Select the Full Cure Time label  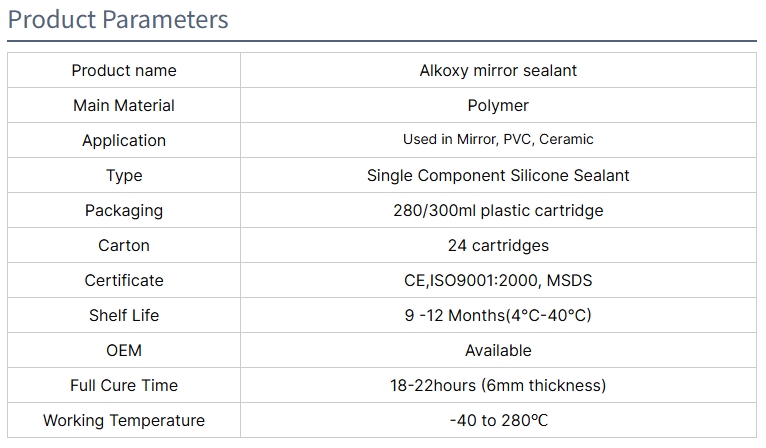[x=124, y=385]
